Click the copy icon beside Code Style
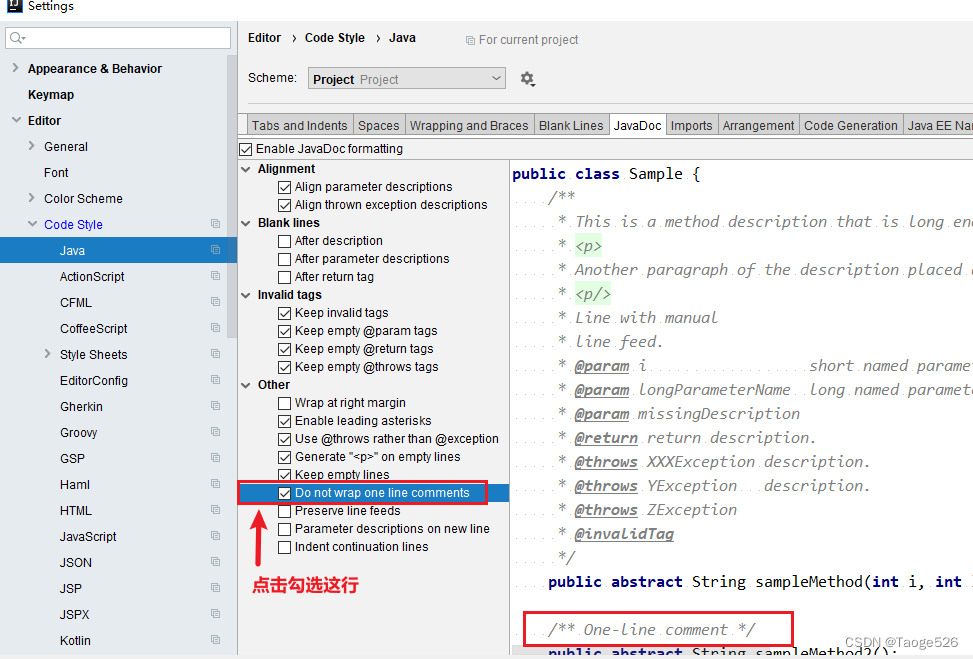973x659 pixels. click(x=215, y=223)
